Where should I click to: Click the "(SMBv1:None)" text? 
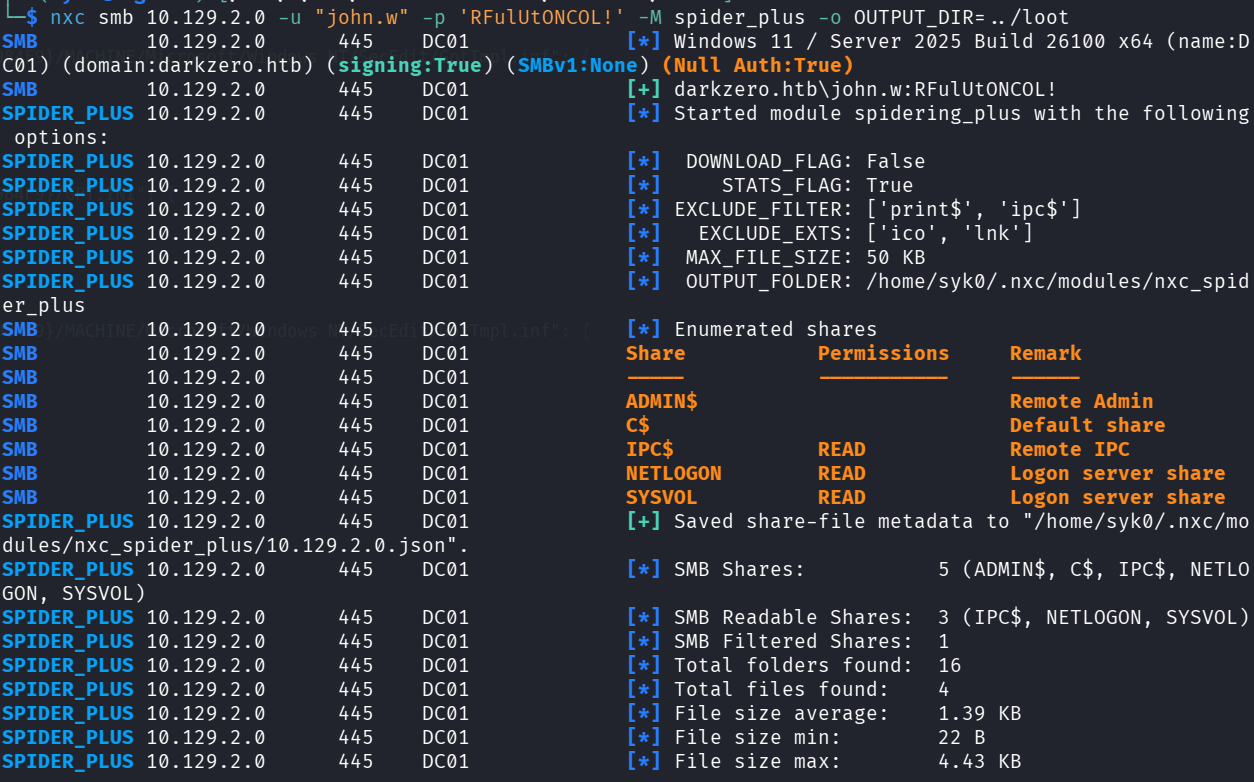click(577, 65)
